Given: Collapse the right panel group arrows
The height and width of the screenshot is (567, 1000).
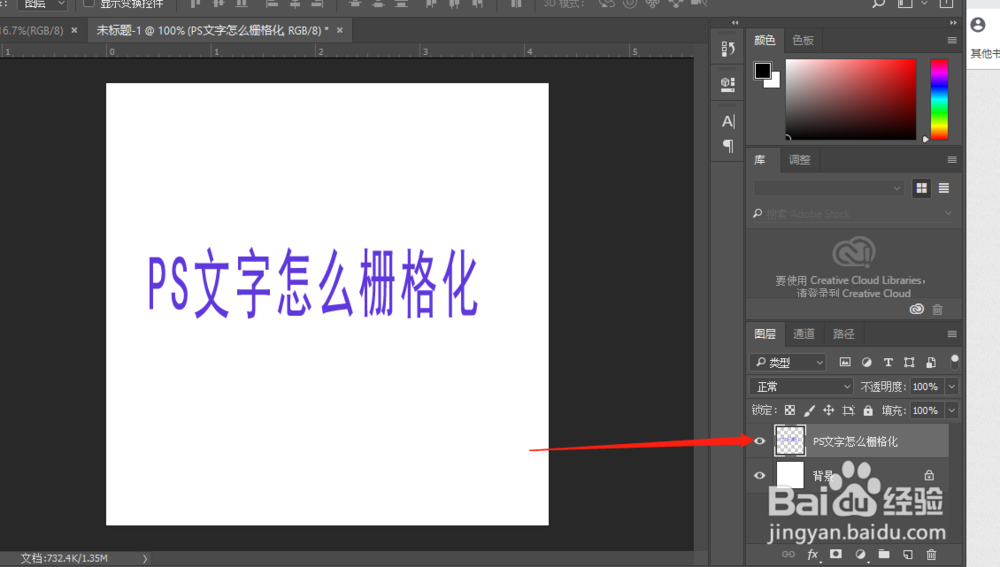Looking at the screenshot, I should (953, 22).
